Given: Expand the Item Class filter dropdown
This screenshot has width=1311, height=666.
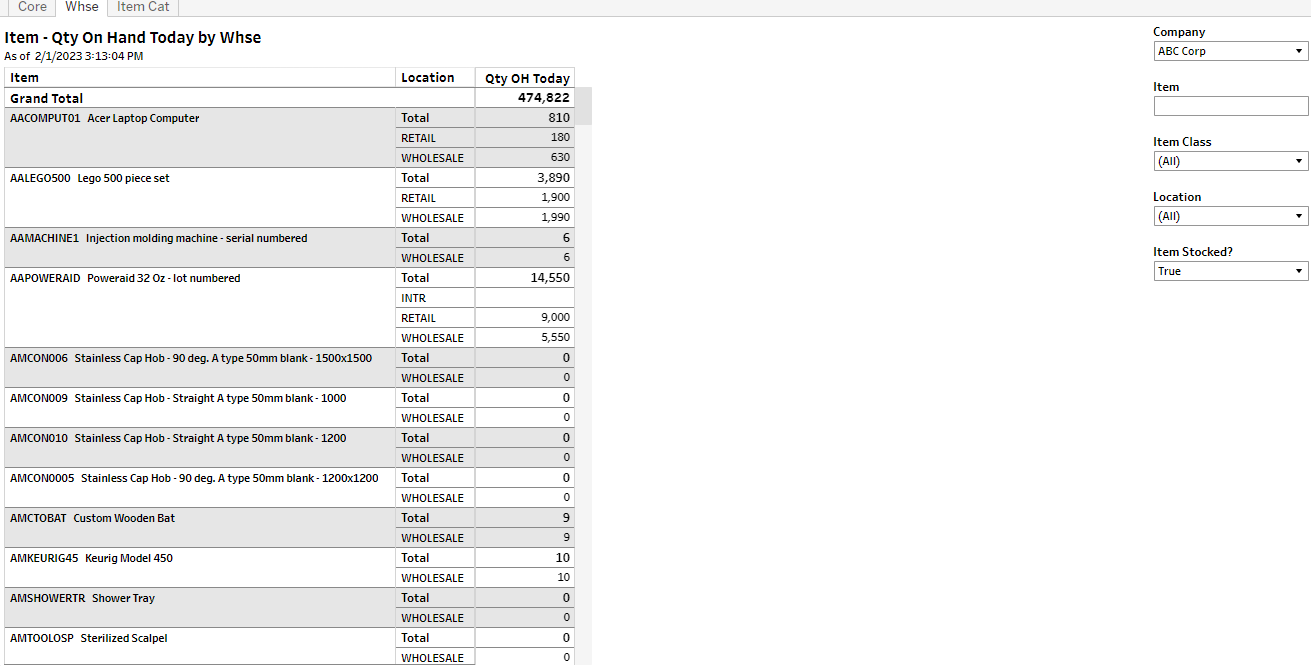Looking at the screenshot, I should tap(1230, 161).
